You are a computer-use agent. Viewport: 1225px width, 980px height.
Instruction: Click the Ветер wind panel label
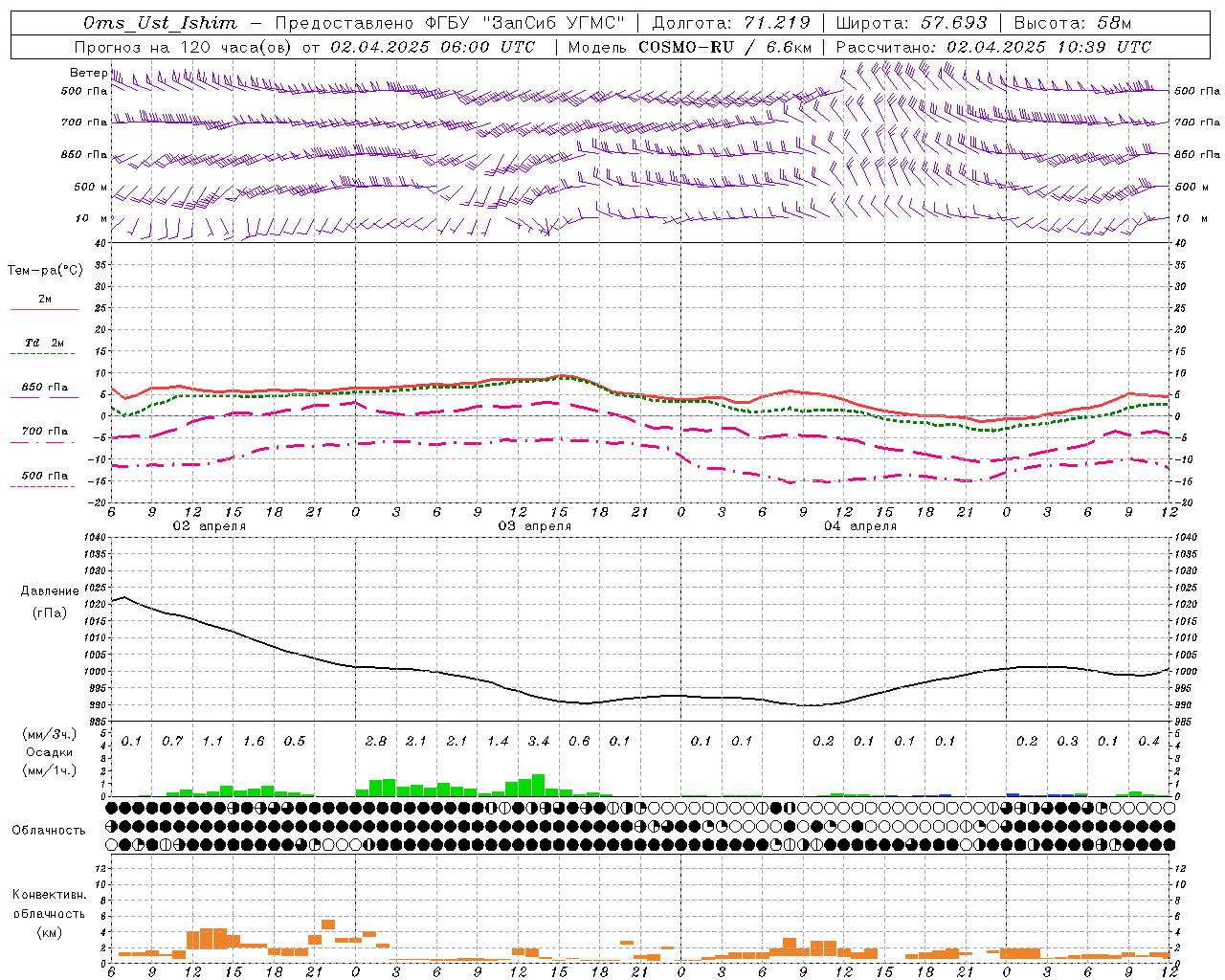[x=88, y=73]
